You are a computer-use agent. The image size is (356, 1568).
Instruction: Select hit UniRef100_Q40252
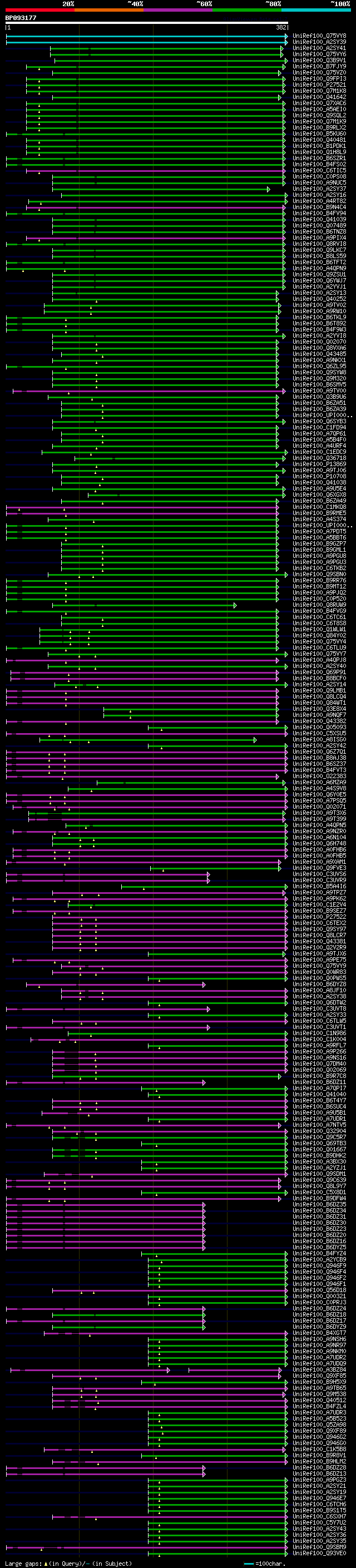319,299
